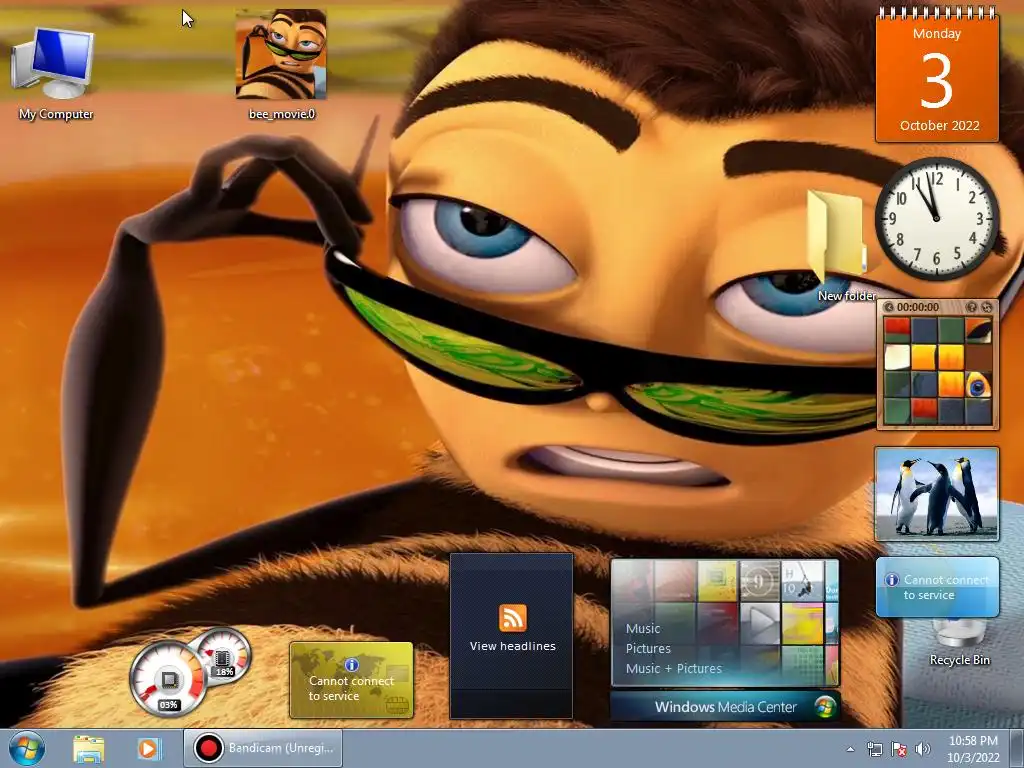Select Pictures in Media Center gadget
1024x768 pixels.
point(648,648)
